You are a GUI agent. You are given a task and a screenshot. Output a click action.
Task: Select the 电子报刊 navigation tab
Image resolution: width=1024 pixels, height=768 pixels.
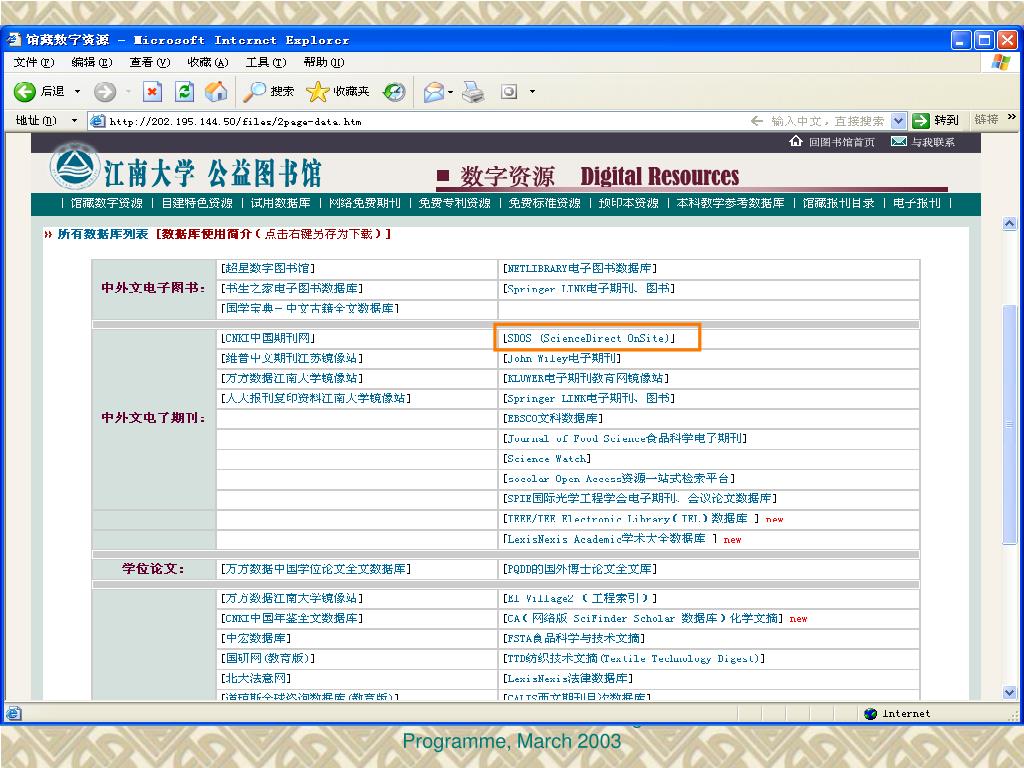pyautogui.click(x=917, y=203)
